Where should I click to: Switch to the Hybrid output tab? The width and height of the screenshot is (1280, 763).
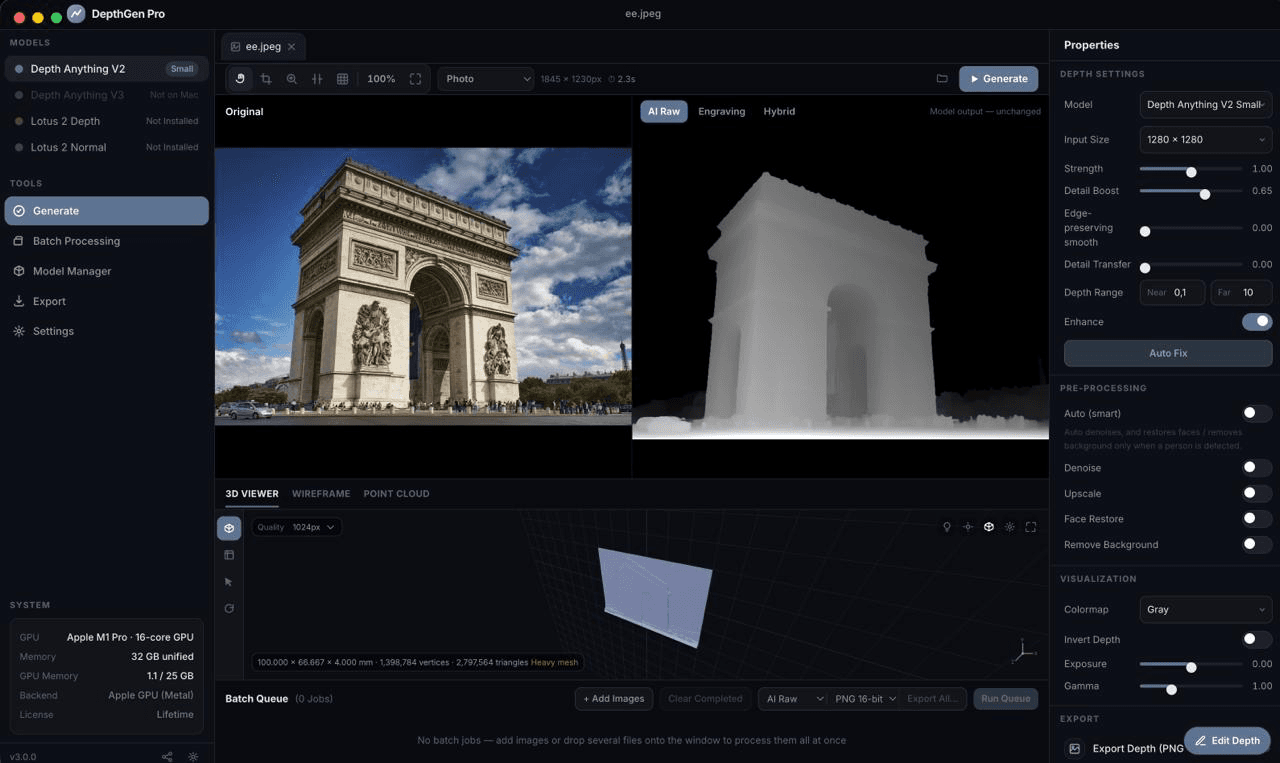coord(779,112)
